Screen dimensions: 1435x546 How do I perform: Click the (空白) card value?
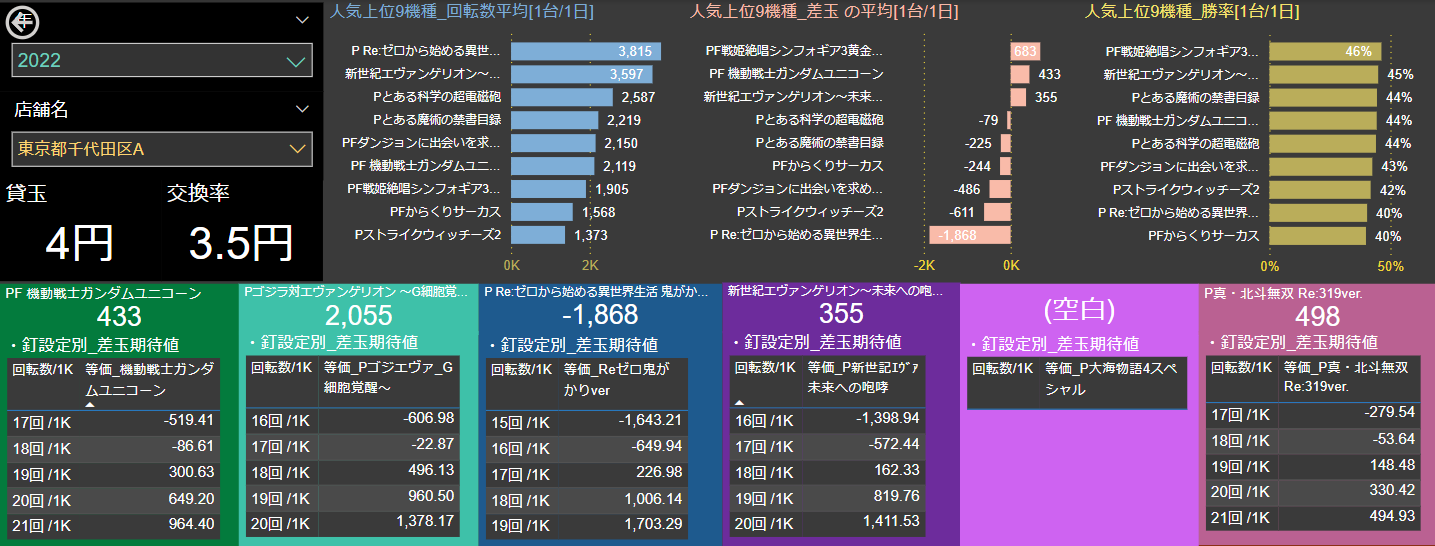pos(1077,310)
